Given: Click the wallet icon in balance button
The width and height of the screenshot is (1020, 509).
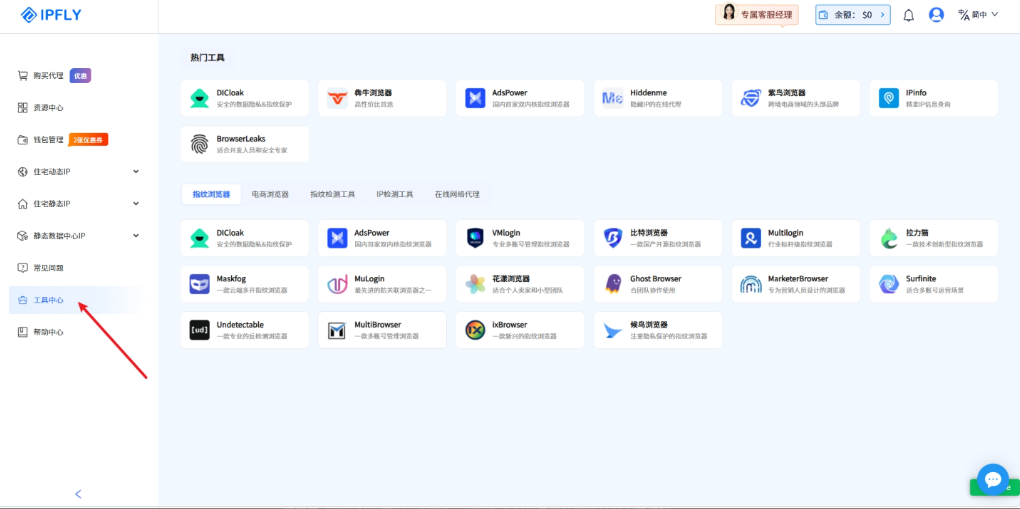Looking at the screenshot, I should (824, 15).
